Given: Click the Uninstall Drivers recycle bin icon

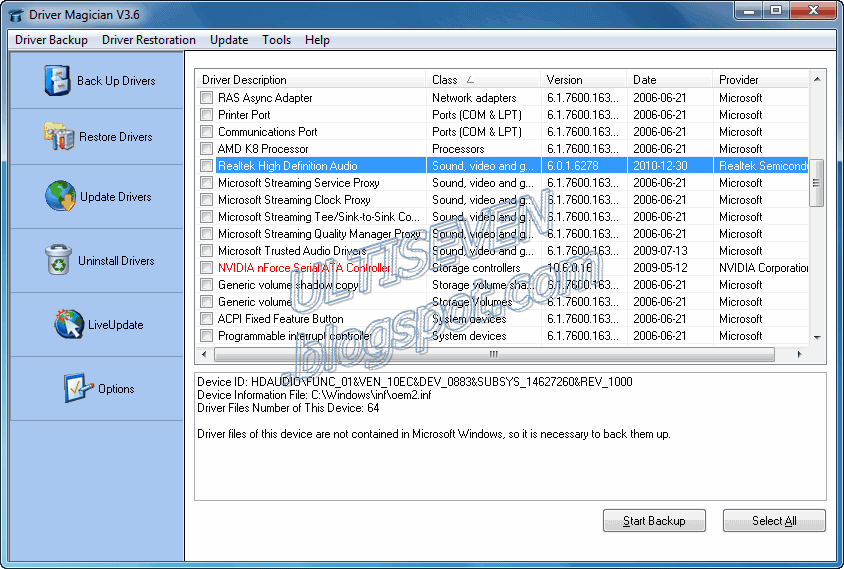Looking at the screenshot, I should coord(58,259).
